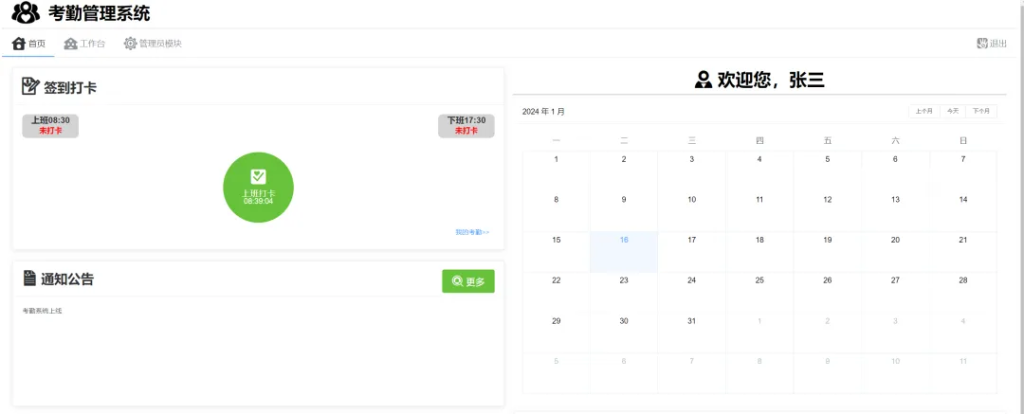Click the 上班08:30 未打卡 status badge
Image resolution: width=1024 pixels, height=414 pixels.
(51, 126)
